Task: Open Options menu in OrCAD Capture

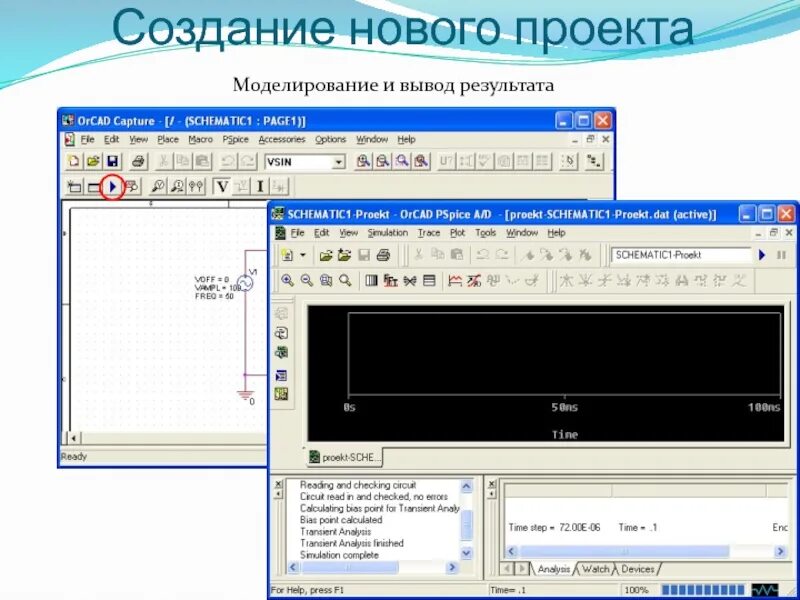Action: pos(330,139)
